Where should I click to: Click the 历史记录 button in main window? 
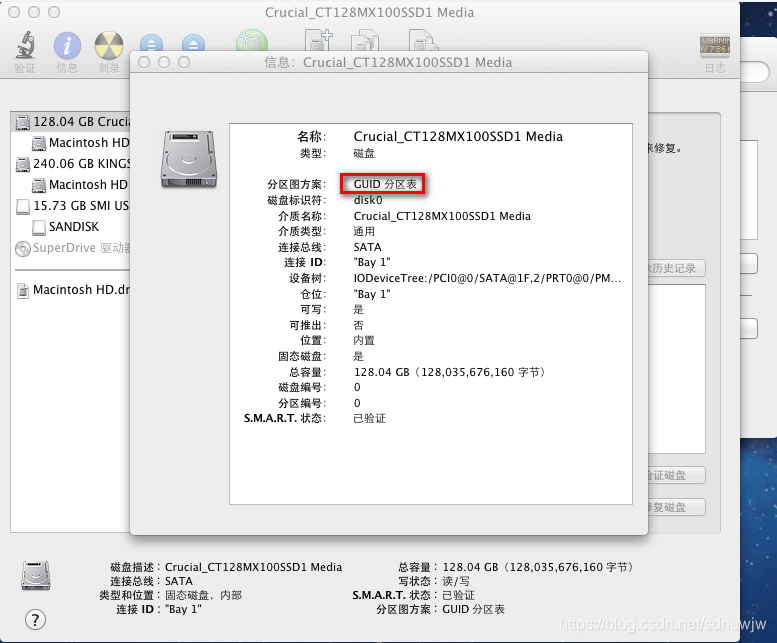pyautogui.click(x=676, y=268)
